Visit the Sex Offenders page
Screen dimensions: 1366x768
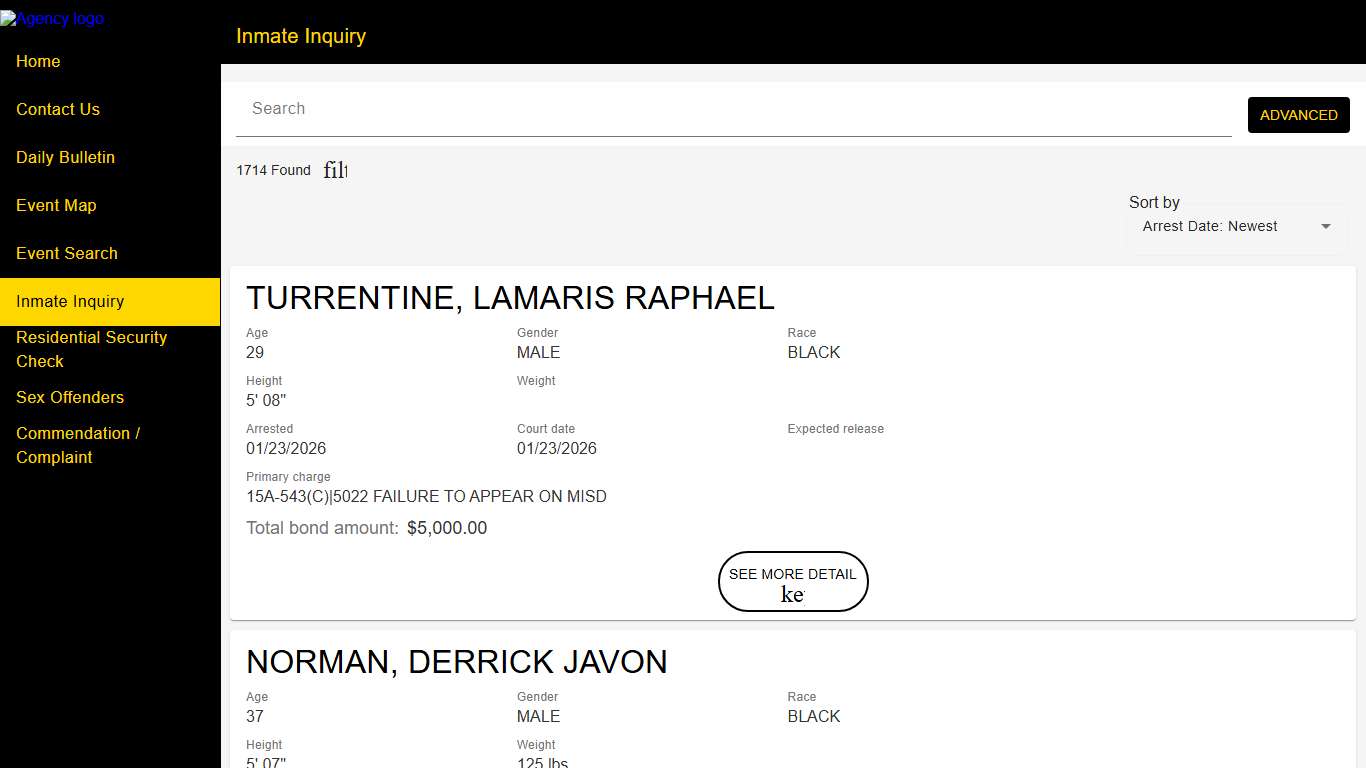[x=70, y=398]
